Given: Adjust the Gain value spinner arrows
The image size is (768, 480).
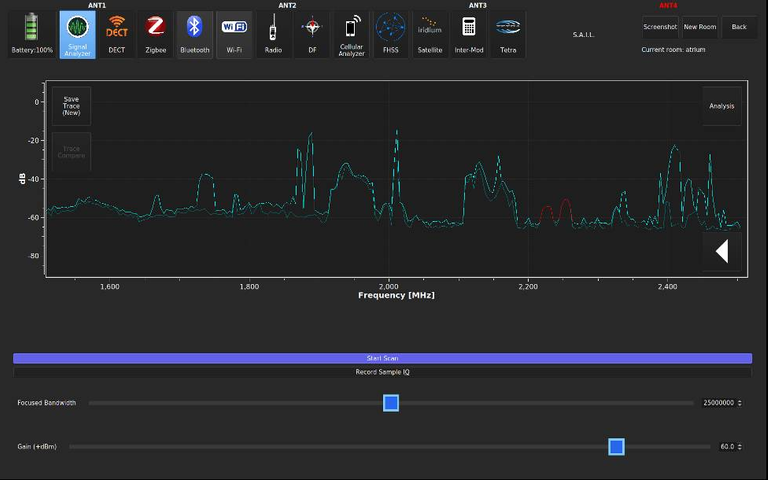Looking at the screenshot, I should pos(740,447).
